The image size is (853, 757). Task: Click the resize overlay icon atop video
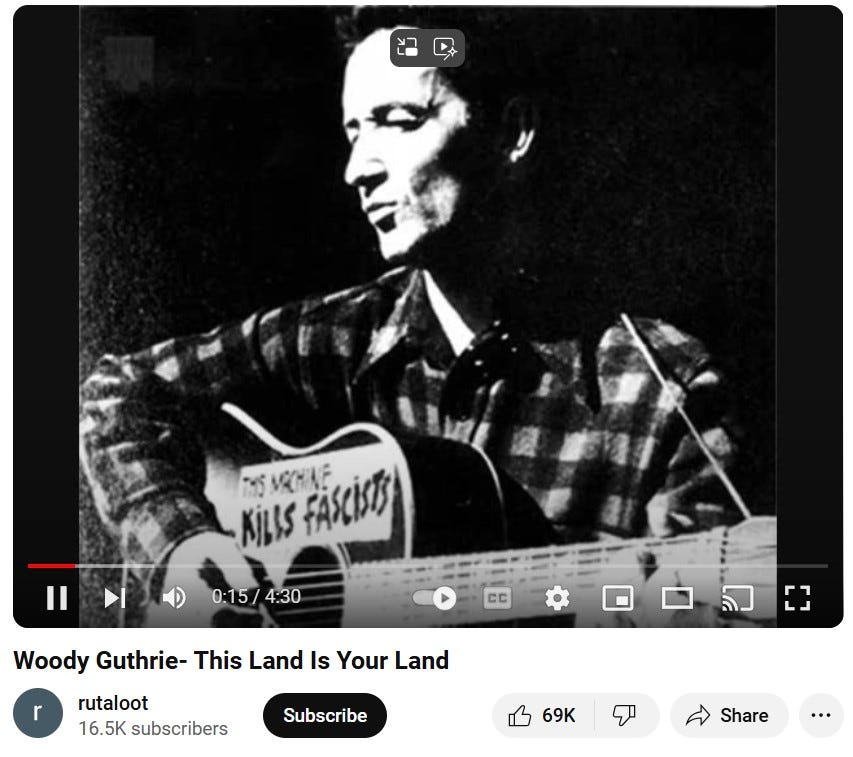pos(407,47)
